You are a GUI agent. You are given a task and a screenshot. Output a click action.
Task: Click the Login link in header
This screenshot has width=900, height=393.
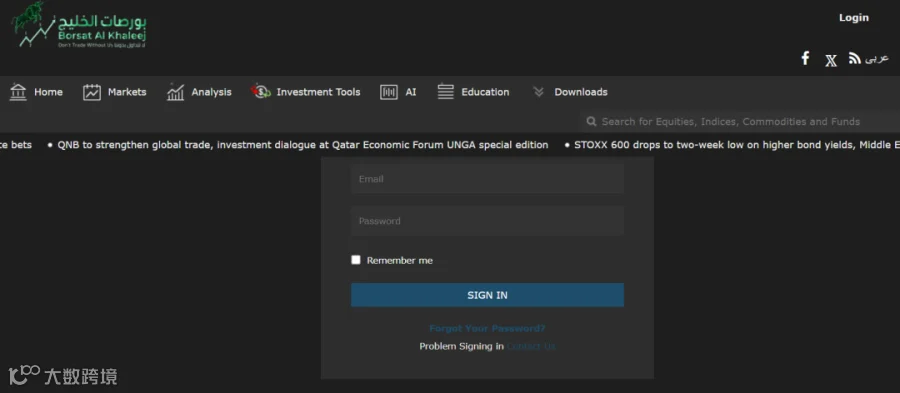[854, 18]
